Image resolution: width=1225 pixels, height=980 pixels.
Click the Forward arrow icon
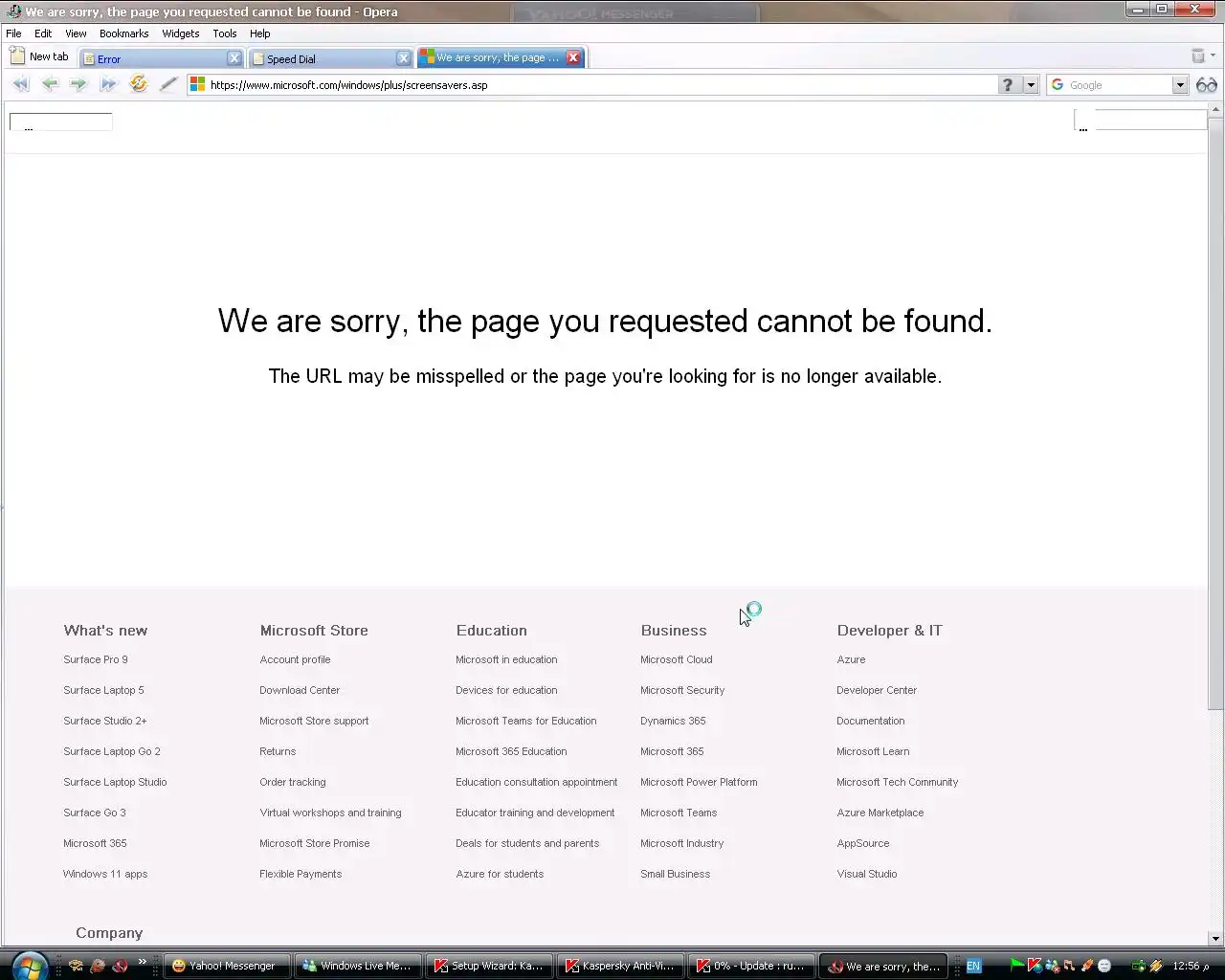point(78,84)
